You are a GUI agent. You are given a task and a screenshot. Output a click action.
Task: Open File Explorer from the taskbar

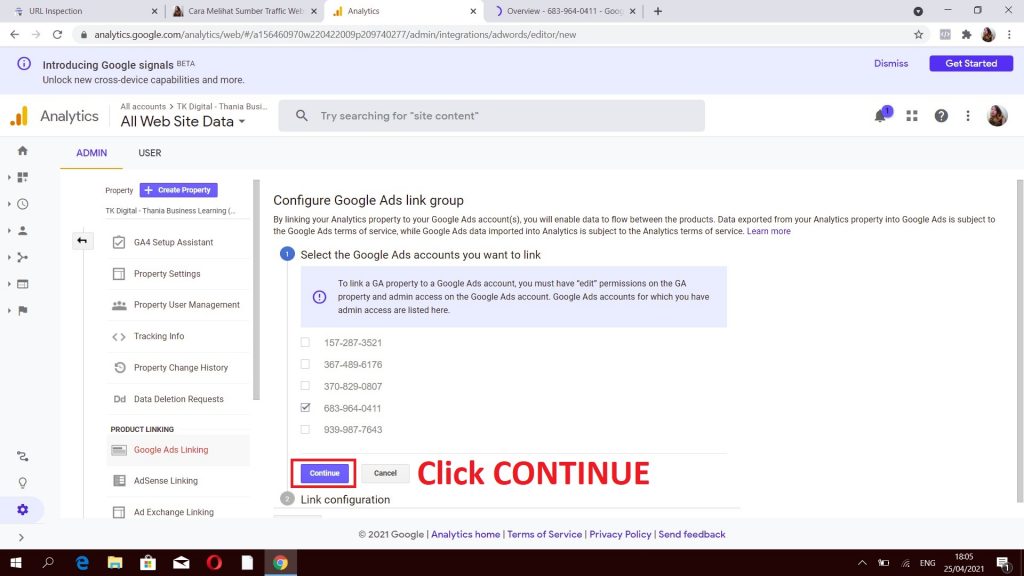pyautogui.click(x=115, y=562)
